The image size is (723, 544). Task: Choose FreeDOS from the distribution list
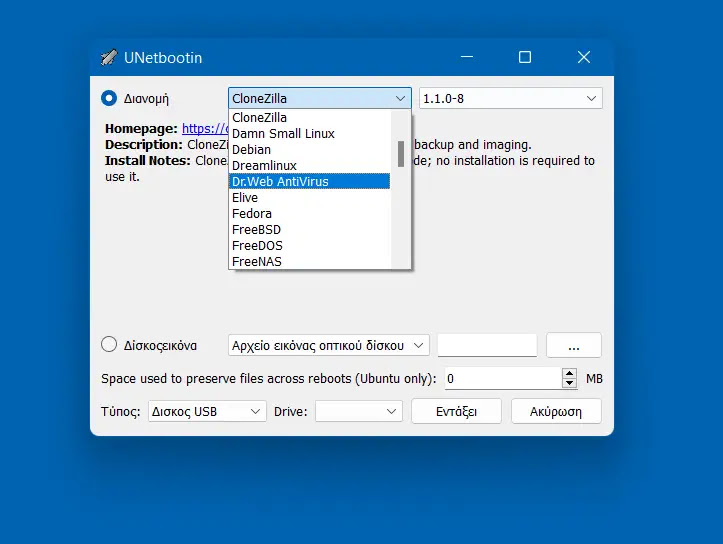pyautogui.click(x=309, y=246)
